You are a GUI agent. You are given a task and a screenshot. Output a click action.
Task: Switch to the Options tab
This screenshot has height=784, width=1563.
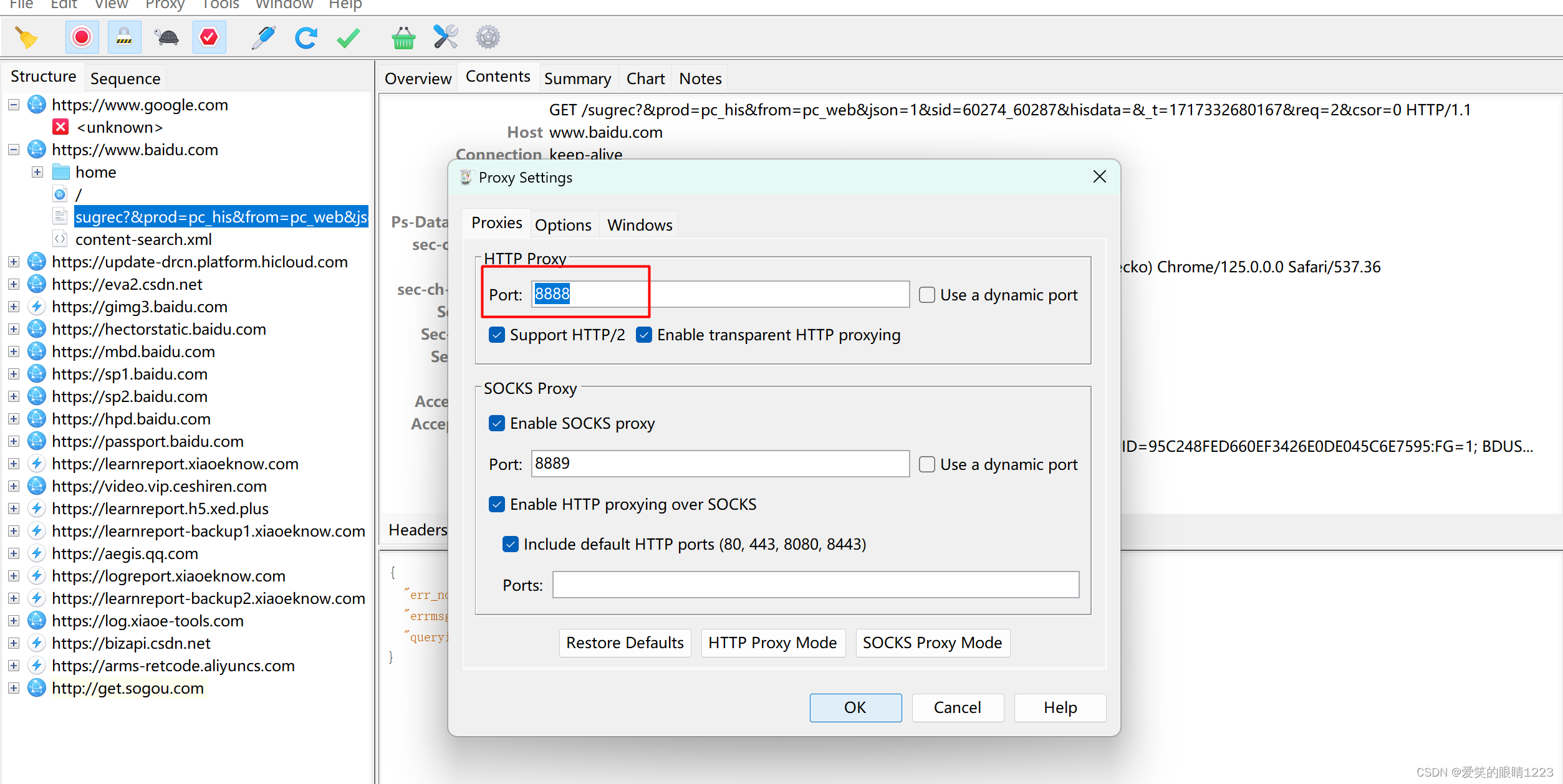[x=562, y=225]
